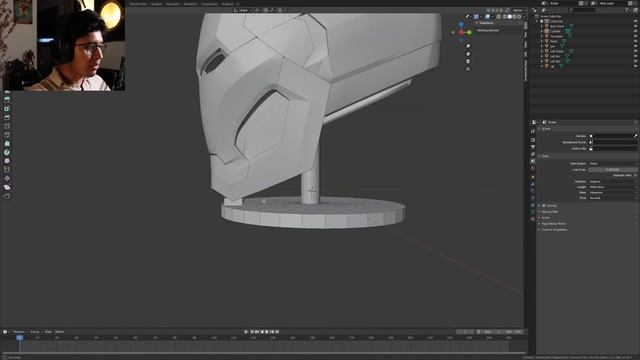Open the outliner filter dropdown
Screen dimensions: 640x360
(628, 10)
